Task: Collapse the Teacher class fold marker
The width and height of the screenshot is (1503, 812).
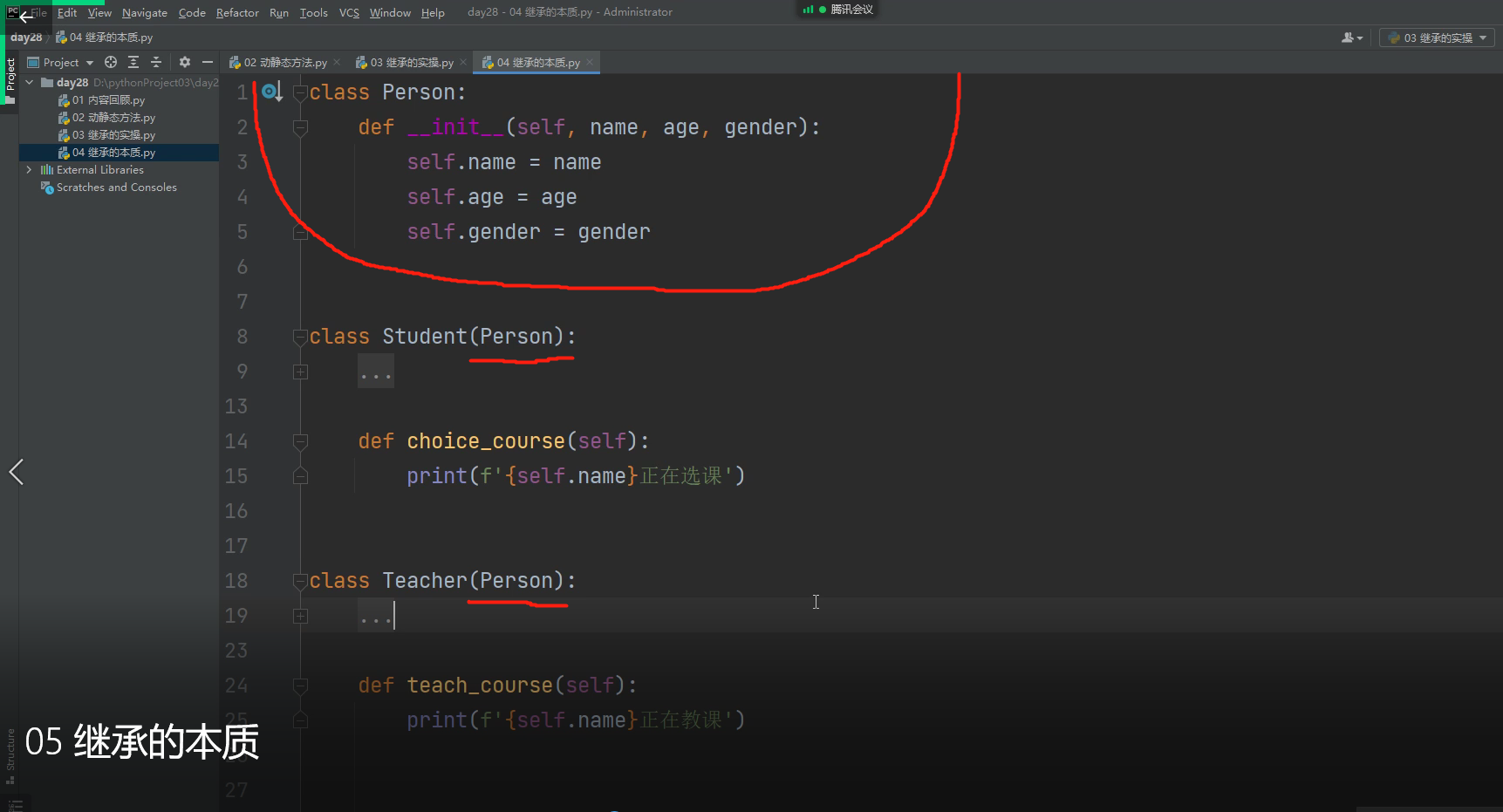Action: [300, 581]
